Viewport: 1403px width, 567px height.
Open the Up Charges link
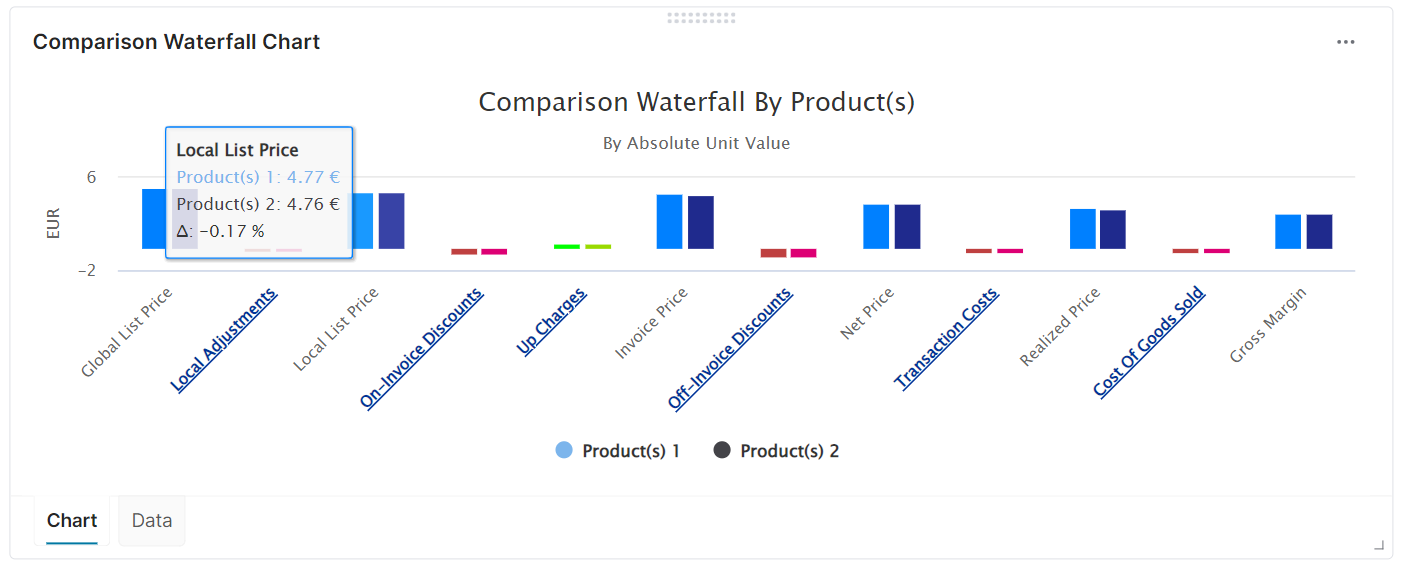[552, 320]
